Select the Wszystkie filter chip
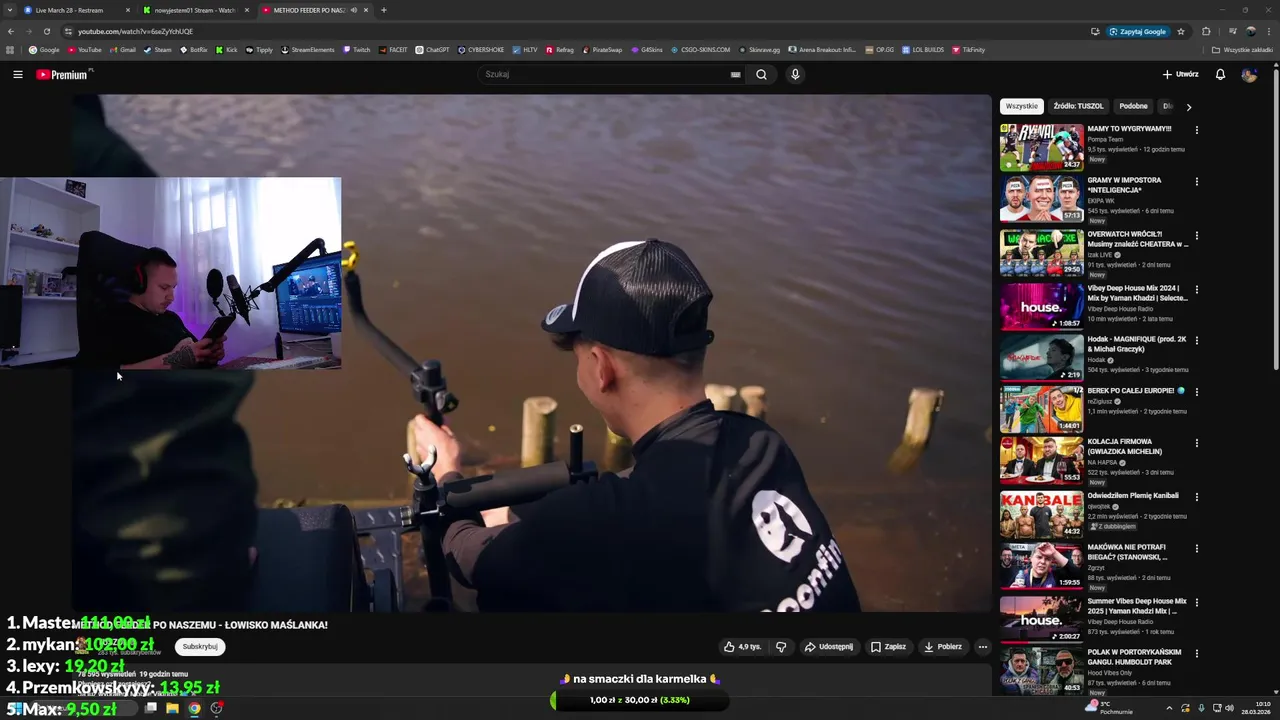This screenshot has width=1280, height=720. pyautogui.click(x=1022, y=106)
